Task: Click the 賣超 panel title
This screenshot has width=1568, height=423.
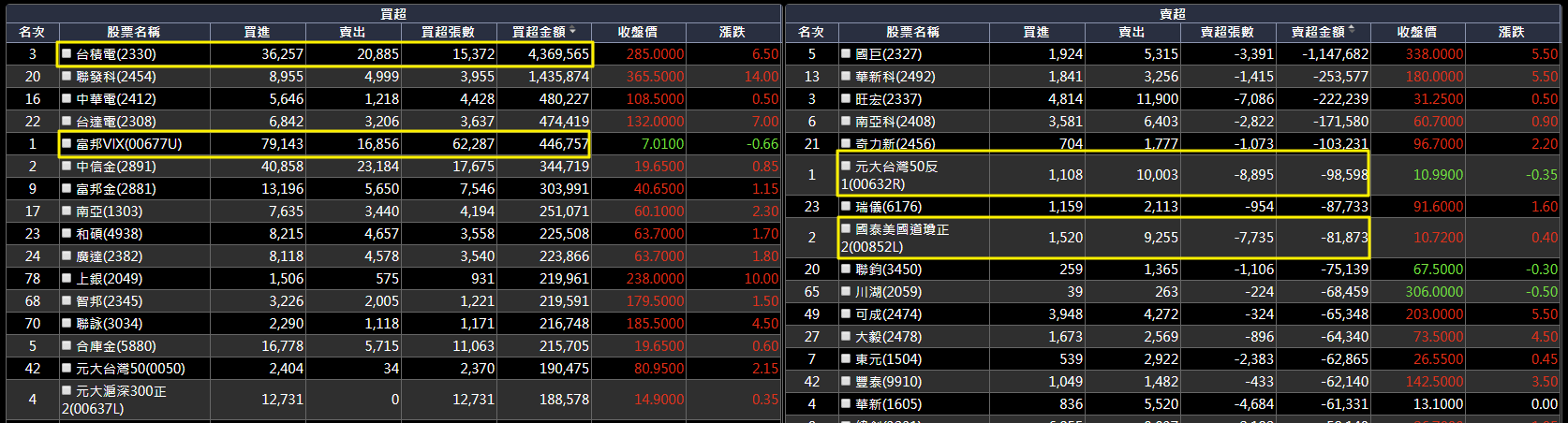Action: click(x=1173, y=14)
